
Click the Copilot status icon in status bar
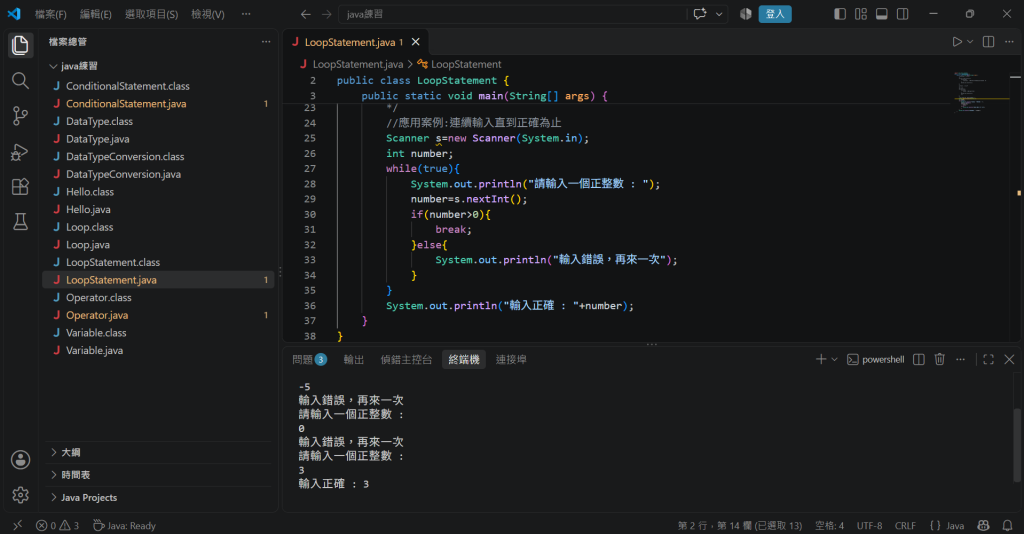(983, 526)
